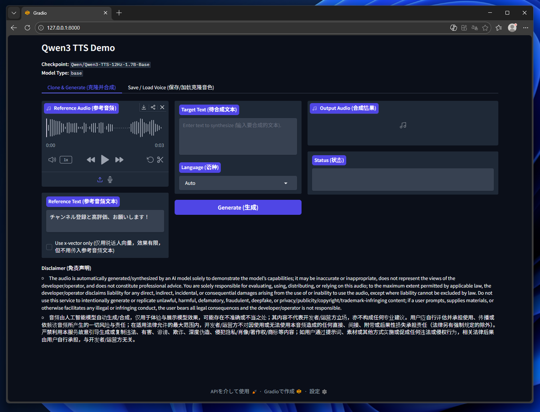Open the browser settings and more menu
Image resolution: width=540 pixels, height=412 pixels.
[x=526, y=28]
